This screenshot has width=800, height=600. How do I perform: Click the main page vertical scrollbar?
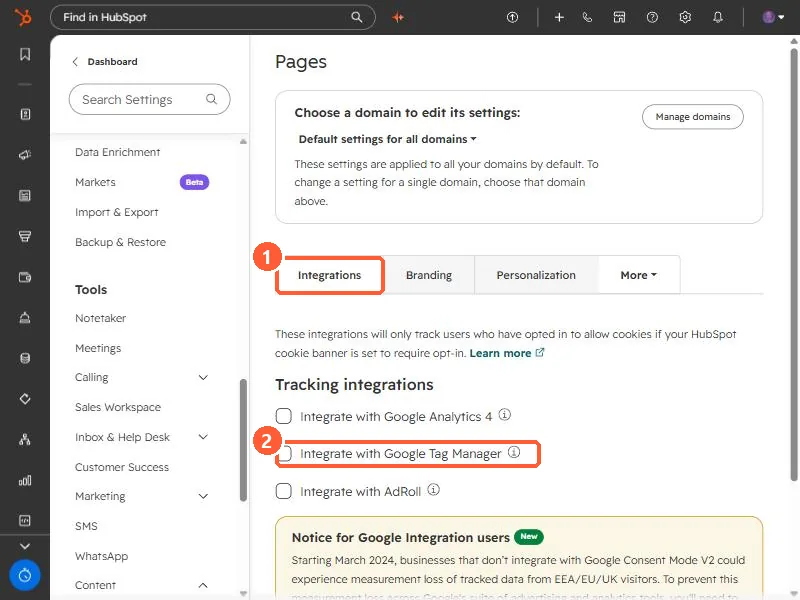[794, 265]
